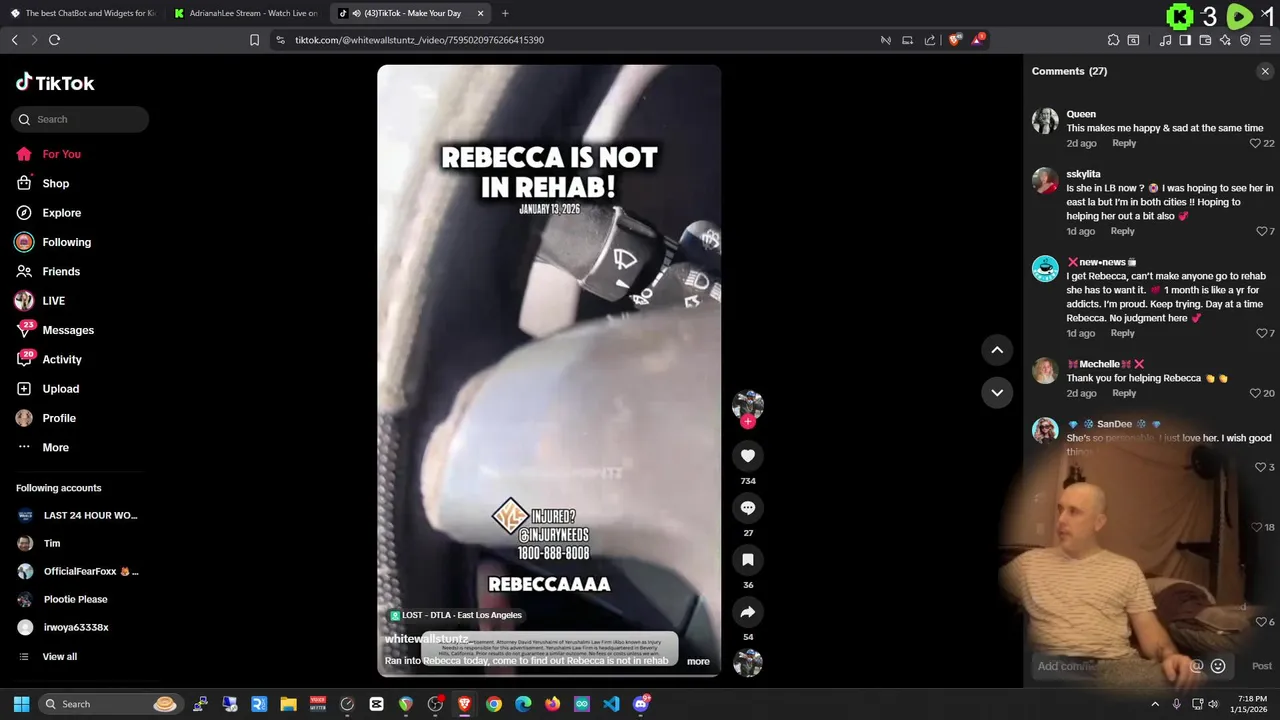Bookmark this page in the toolbar

[x=254, y=40]
